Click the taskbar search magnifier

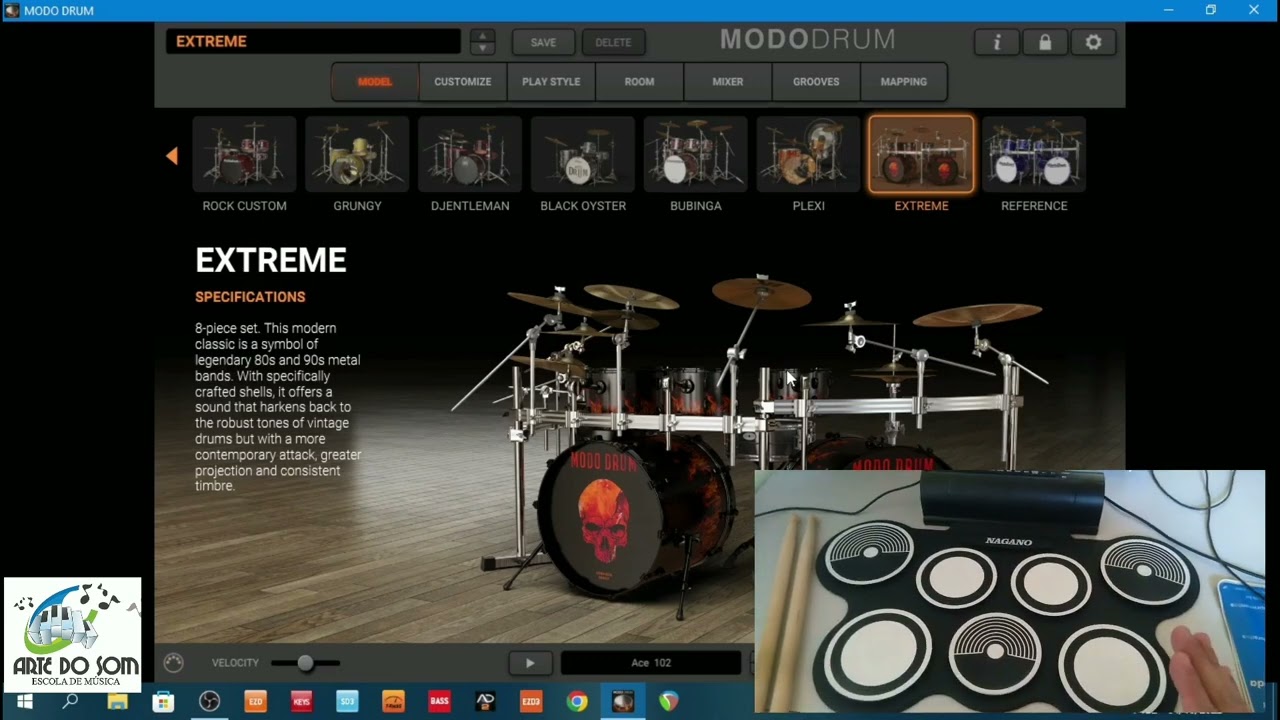71,701
